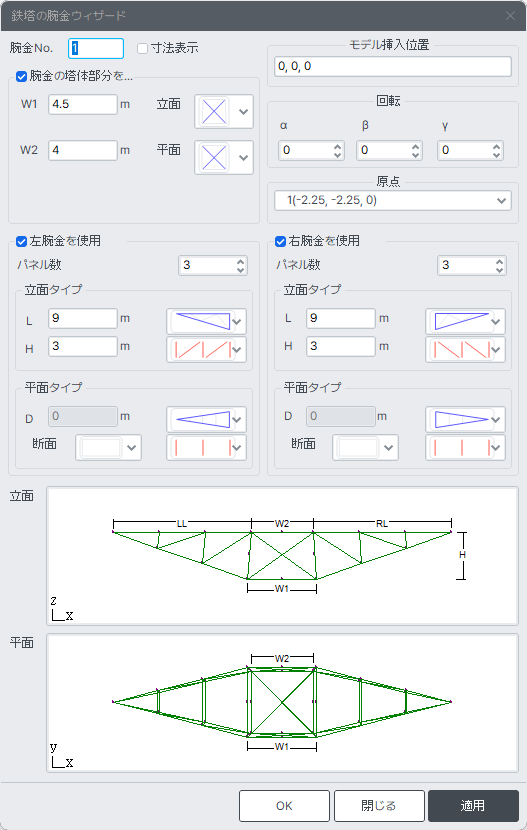Uncheck the 右腕金を使用 checkbox

pos(280,241)
